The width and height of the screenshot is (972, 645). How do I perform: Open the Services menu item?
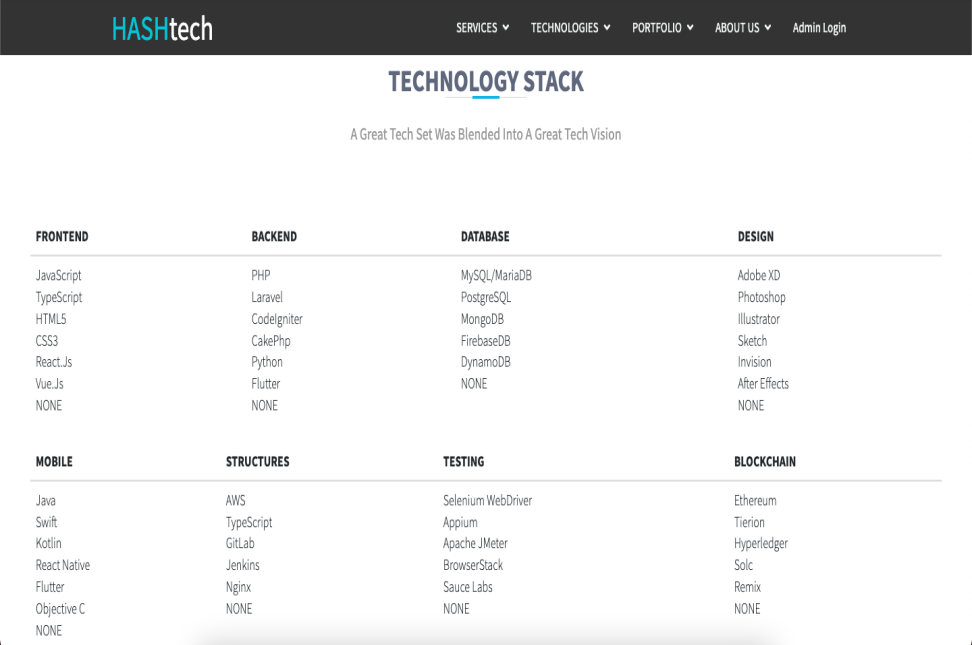click(x=477, y=28)
